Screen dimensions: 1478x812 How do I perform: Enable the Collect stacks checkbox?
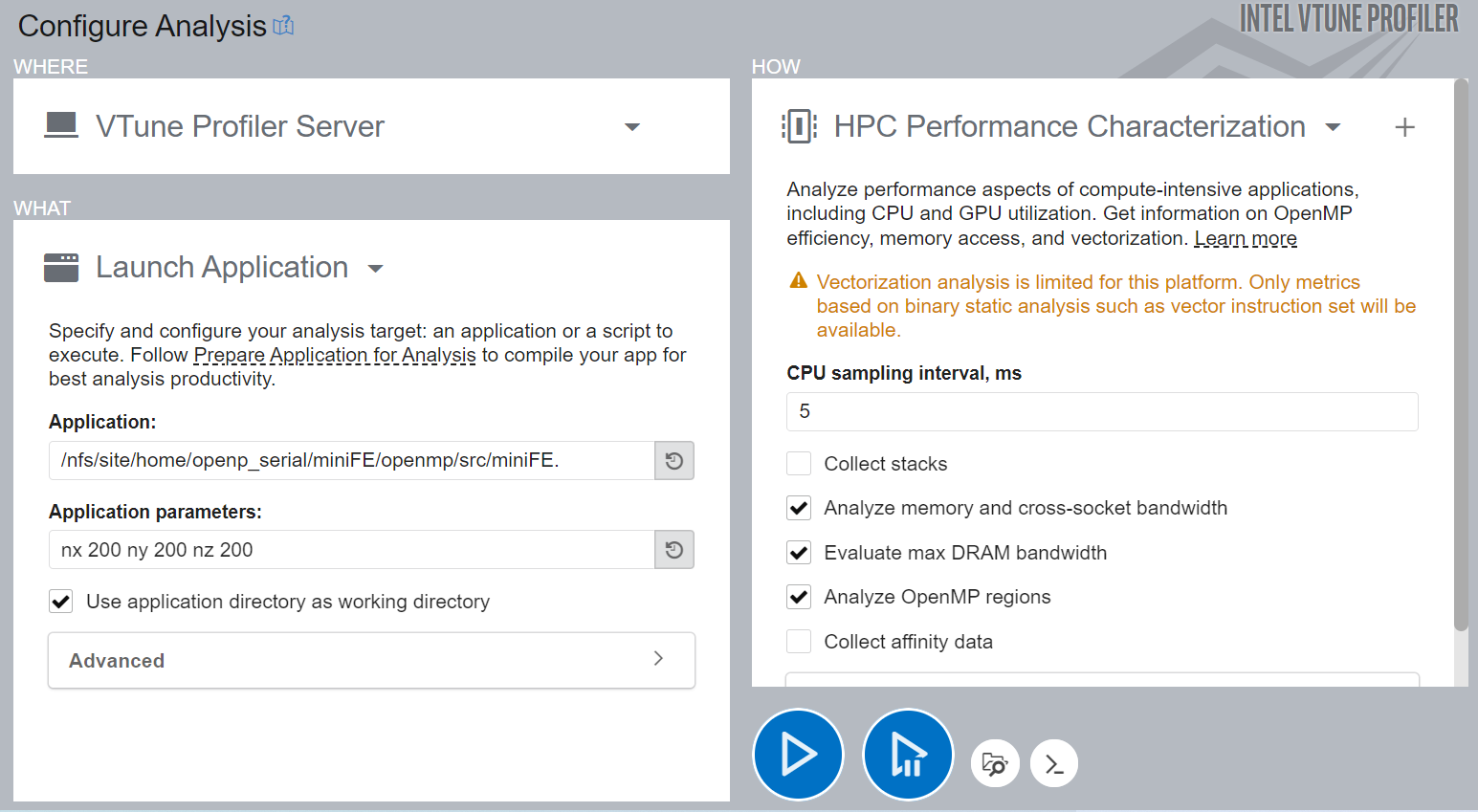[799, 464]
